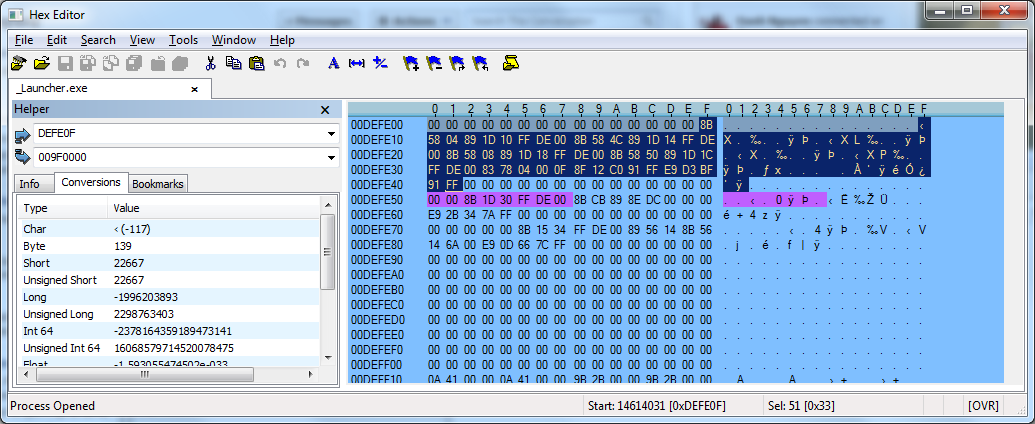
Task: Click the Open Process toolbar icon
Action: pos(18,64)
